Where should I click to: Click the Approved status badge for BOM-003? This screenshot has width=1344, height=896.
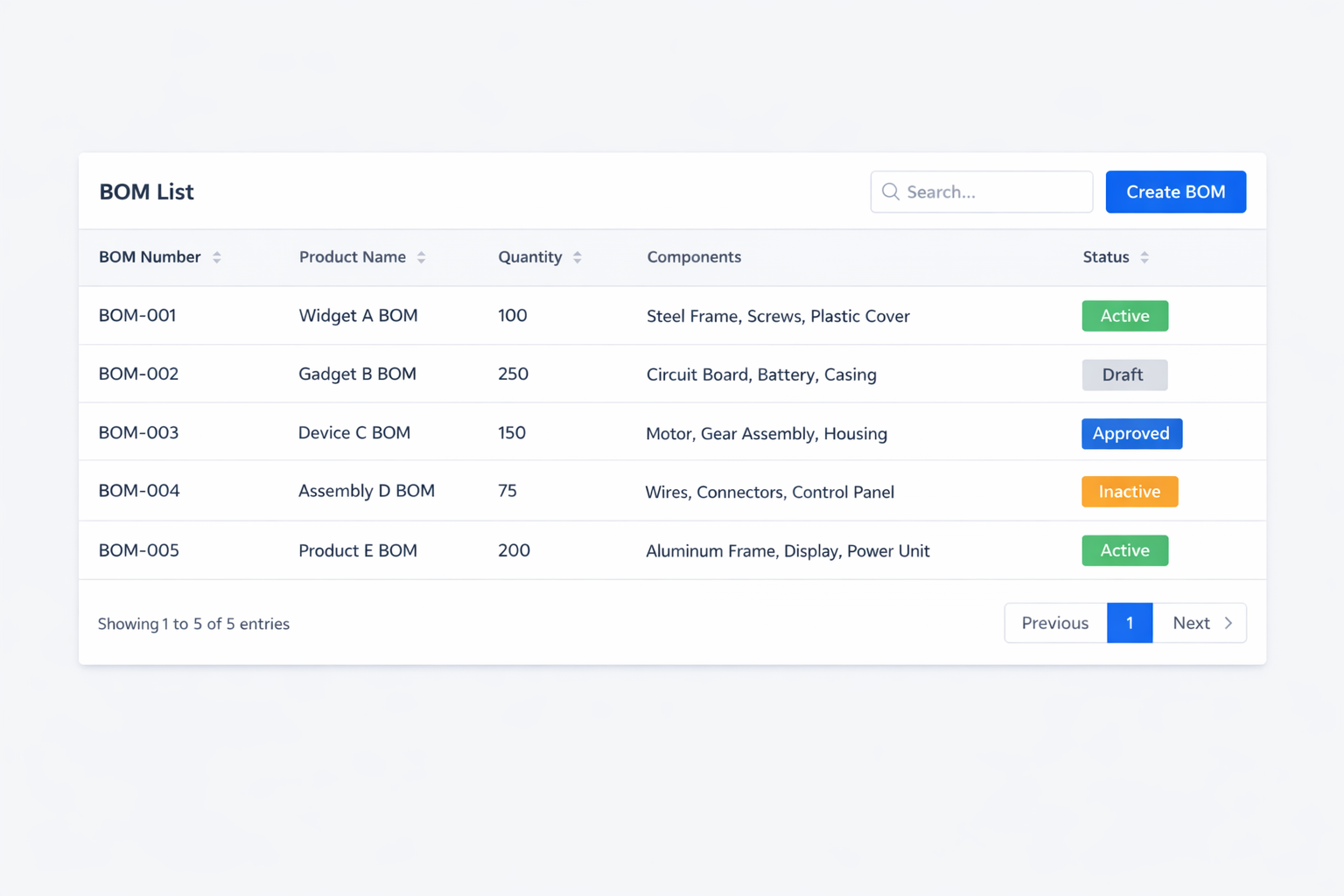coord(1130,433)
